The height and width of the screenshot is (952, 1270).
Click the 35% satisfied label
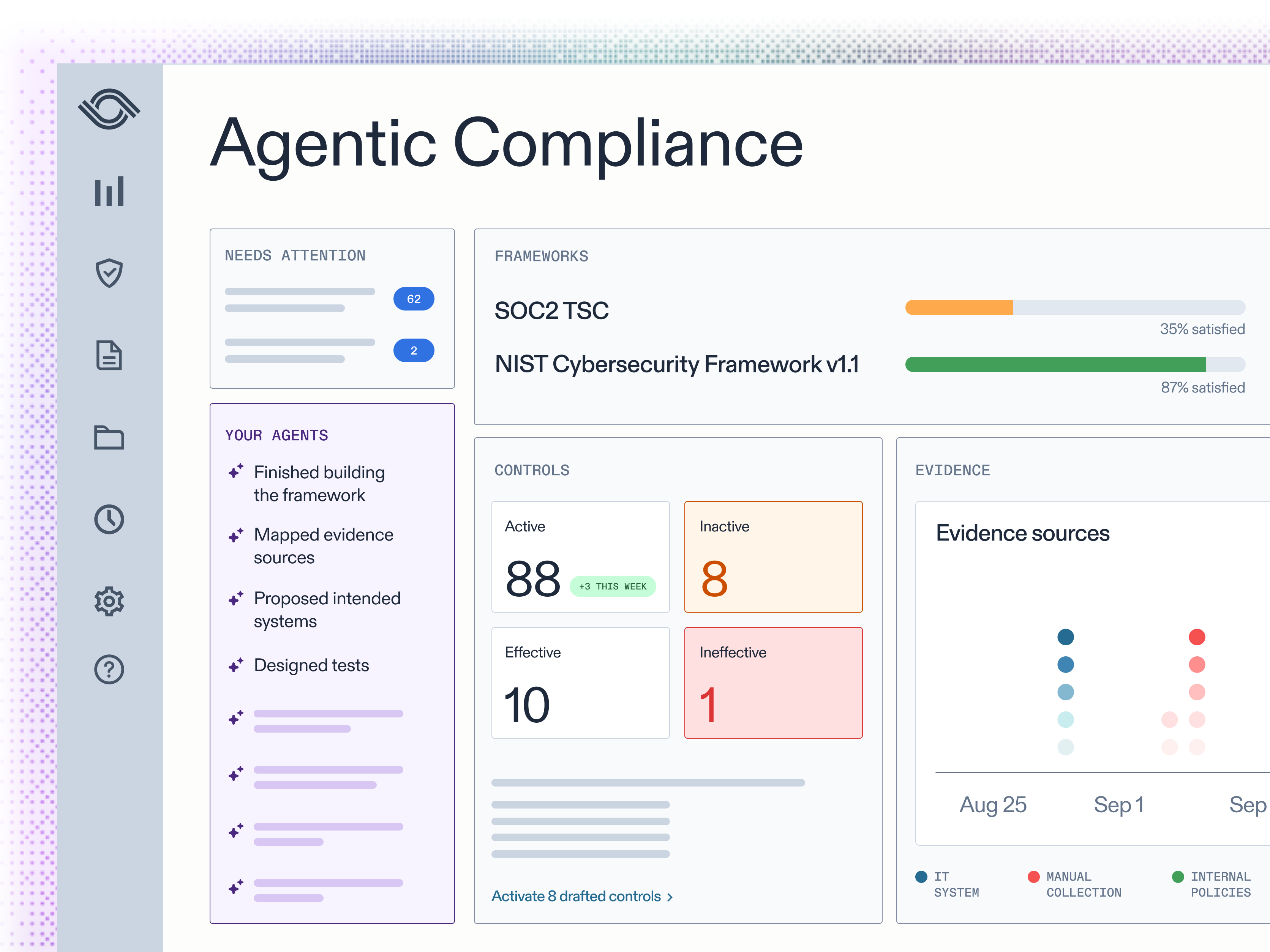tap(1202, 329)
